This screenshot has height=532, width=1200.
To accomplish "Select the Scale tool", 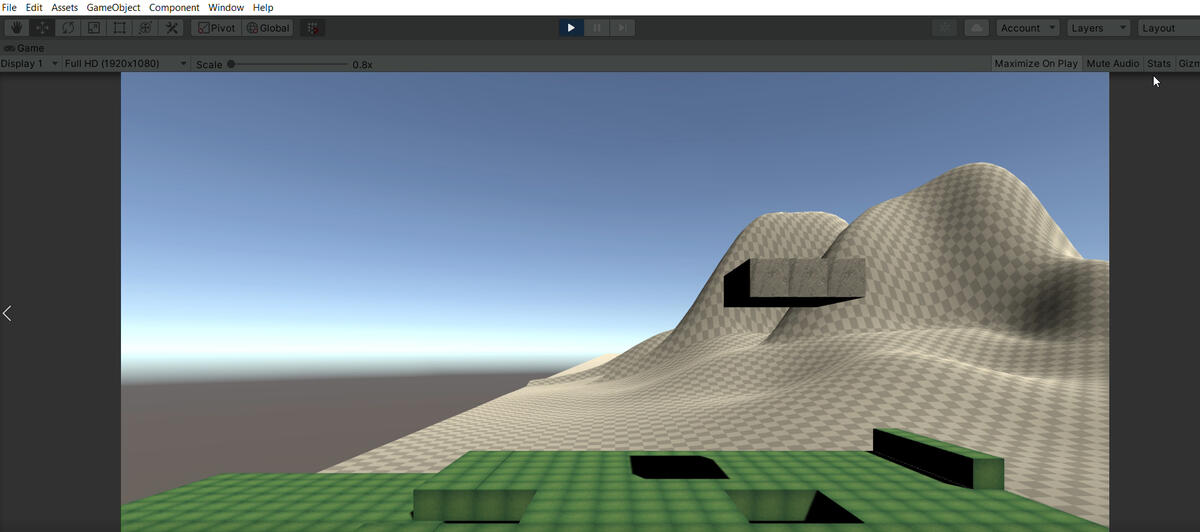I will click(x=94, y=28).
